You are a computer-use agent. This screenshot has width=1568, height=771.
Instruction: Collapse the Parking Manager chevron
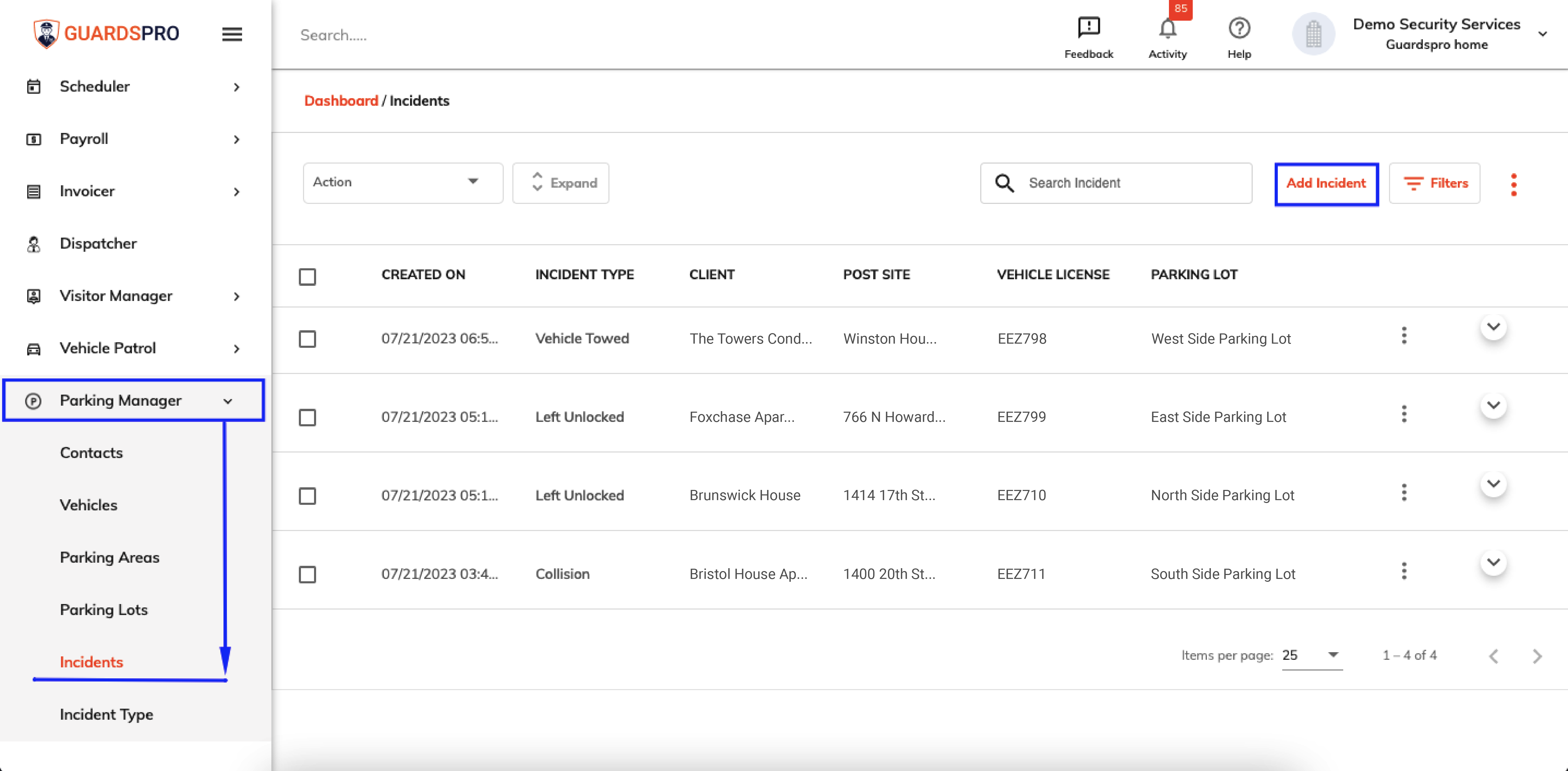tap(228, 401)
